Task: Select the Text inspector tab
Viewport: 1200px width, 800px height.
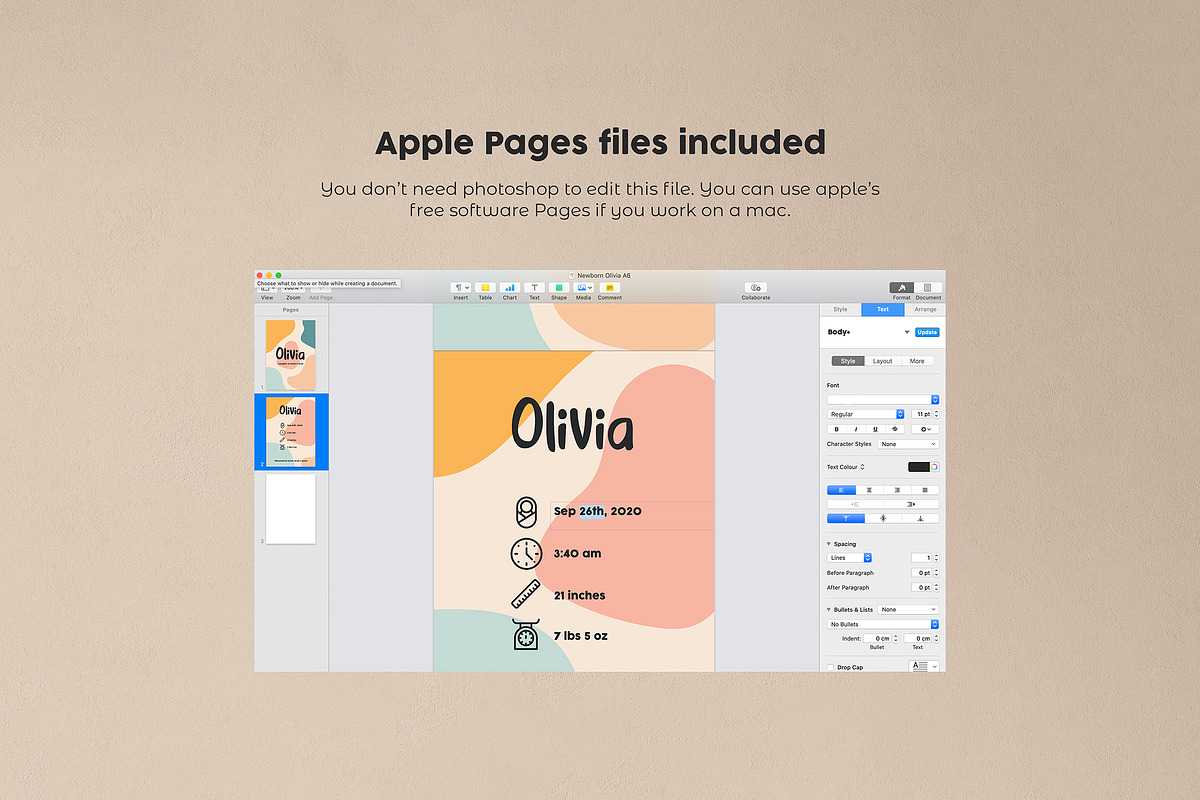Action: [x=882, y=310]
